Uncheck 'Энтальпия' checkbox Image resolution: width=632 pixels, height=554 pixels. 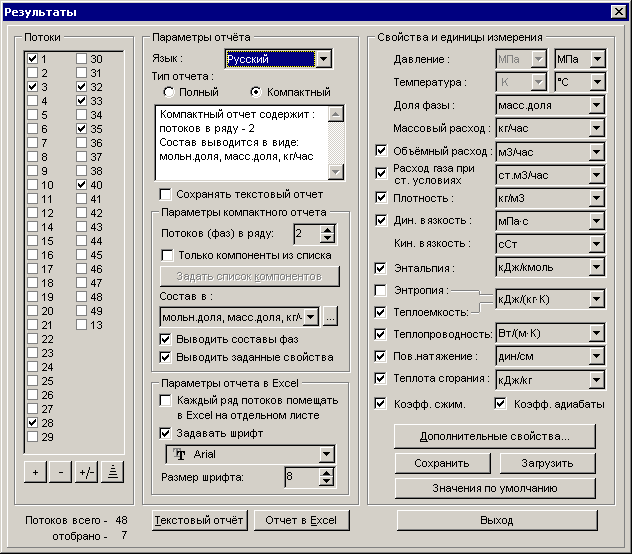pyautogui.click(x=380, y=268)
